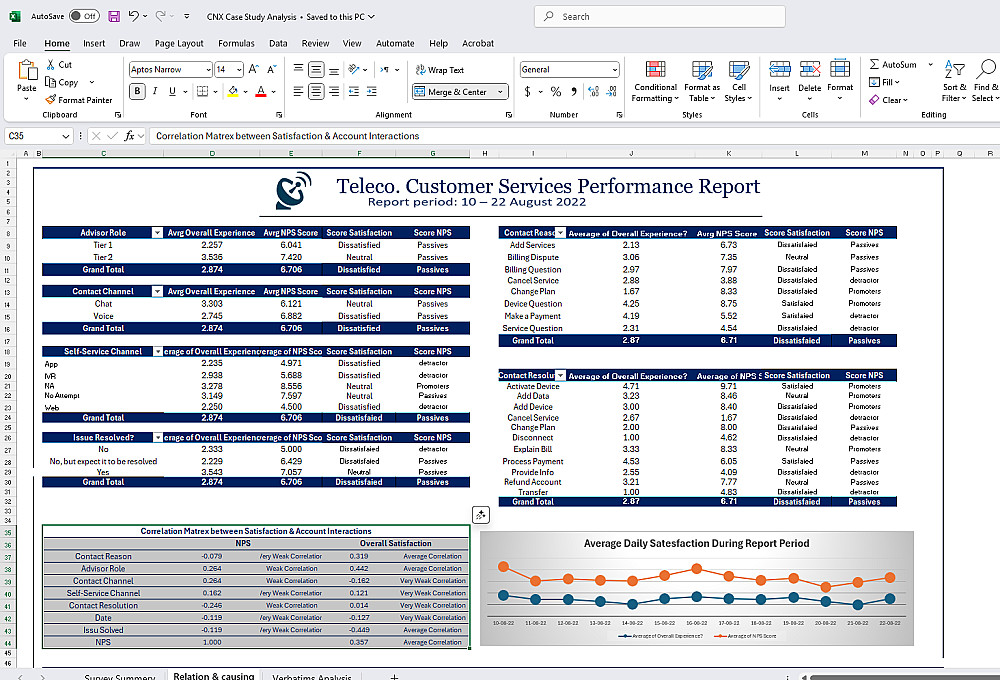
Task: Open the Contact Reason filter dropdown
Action: coord(560,233)
